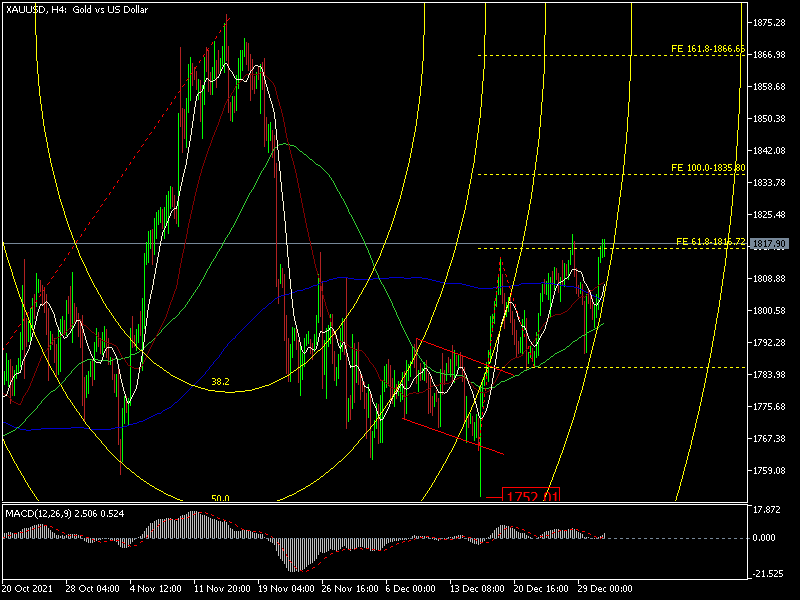Select the FE 61.8 Fibonacci expansion label
800x600 pixels.
(708, 242)
